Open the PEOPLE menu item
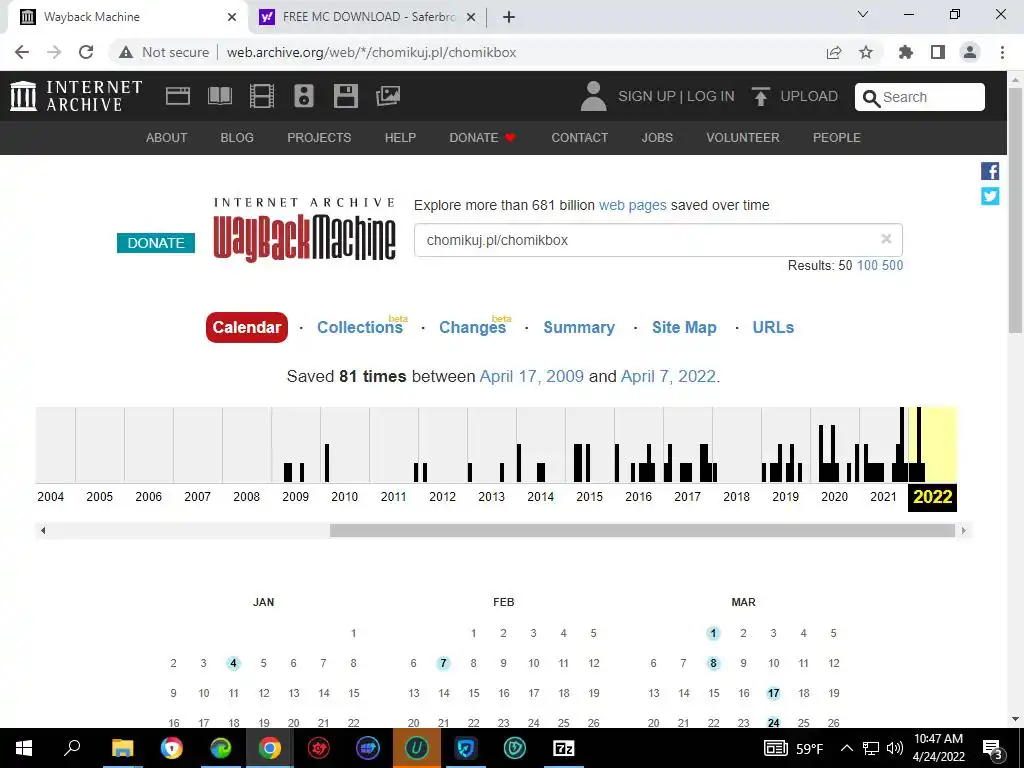This screenshot has width=1024, height=768. 837,138
